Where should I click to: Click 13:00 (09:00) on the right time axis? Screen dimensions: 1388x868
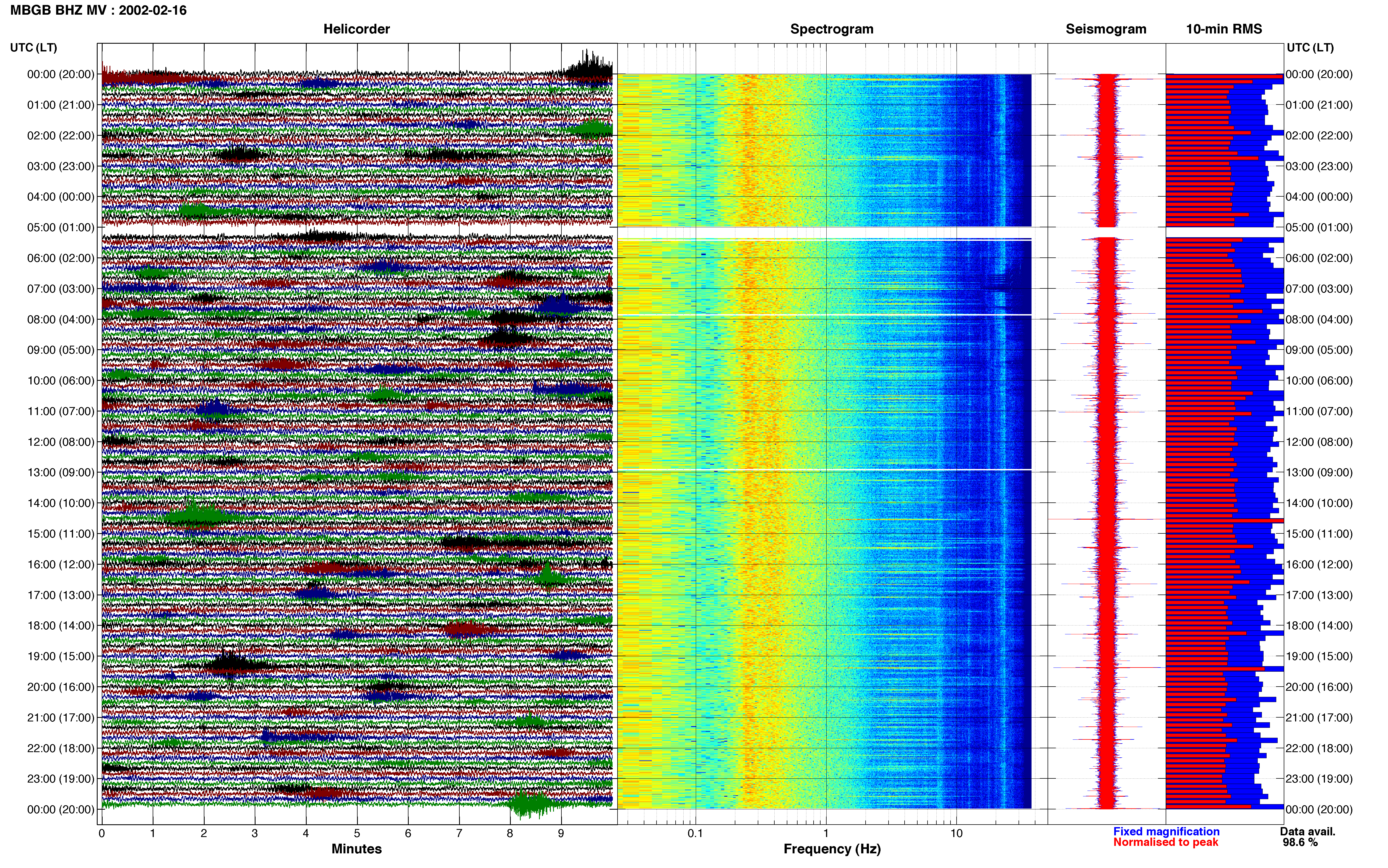pyautogui.click(x=1319, y=473)
